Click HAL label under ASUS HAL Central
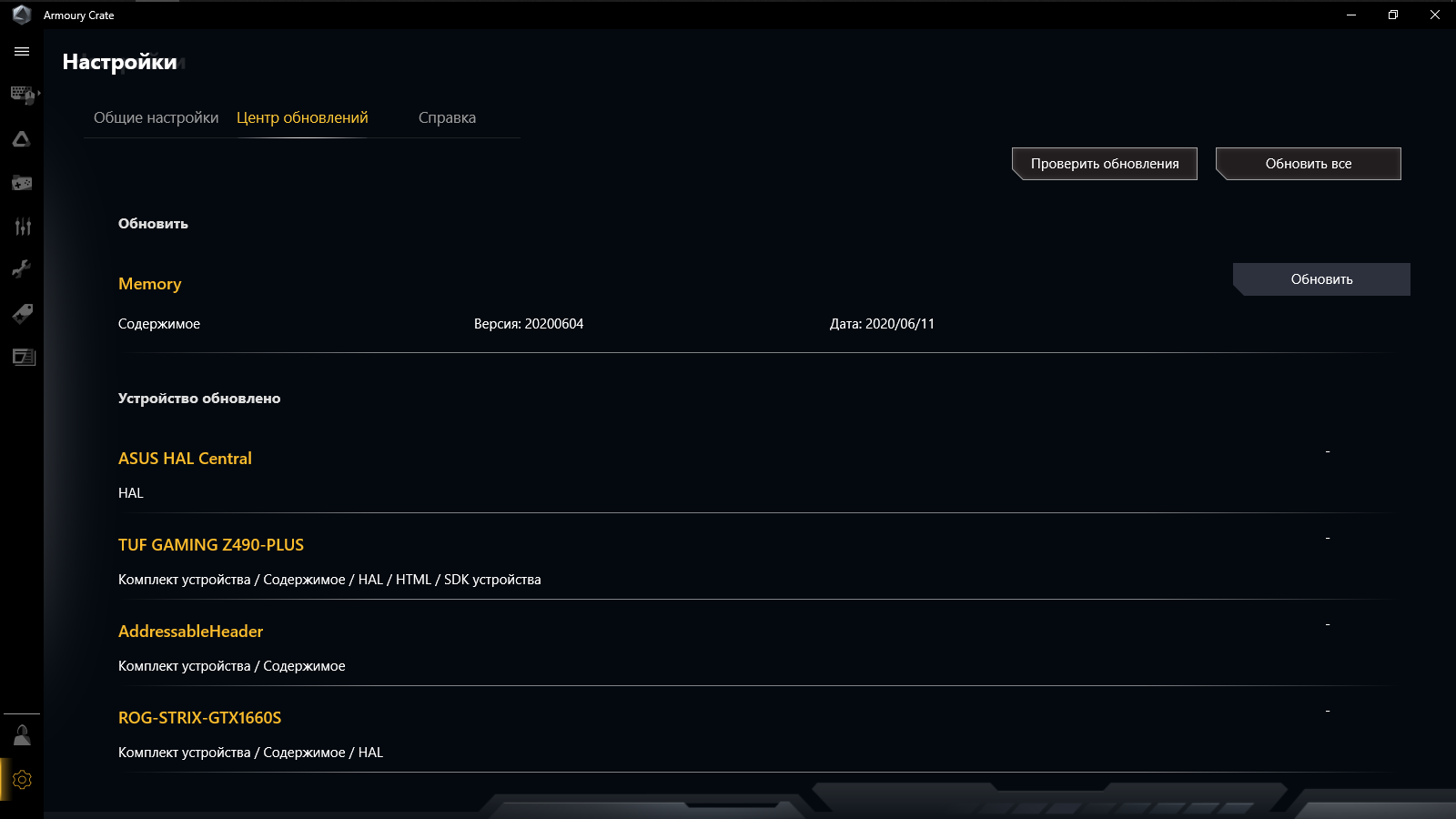The height and width of the screenshot is (819, 1456). coord(131,493)
